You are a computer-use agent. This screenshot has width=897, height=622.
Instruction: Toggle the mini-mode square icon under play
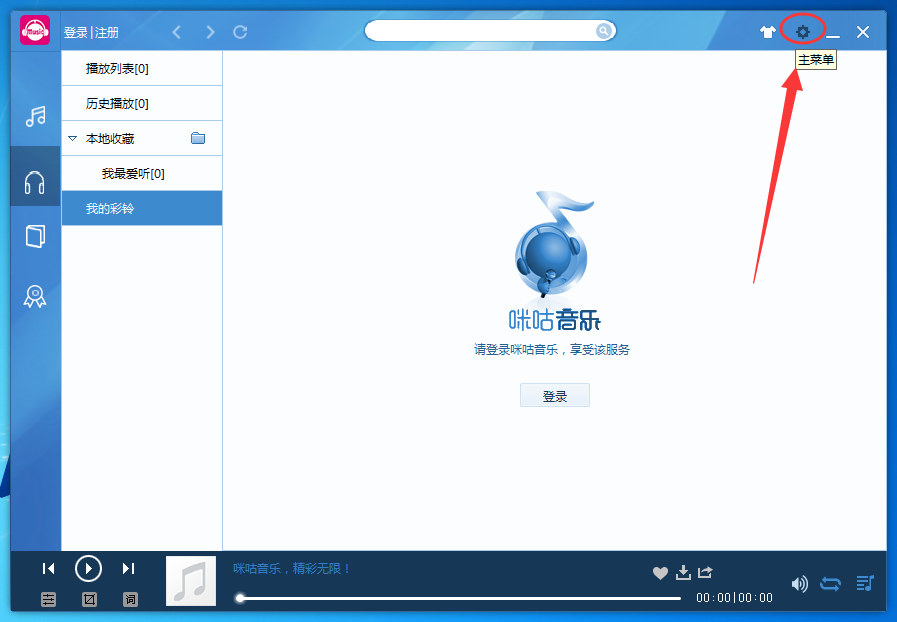(x=89, y=599)
